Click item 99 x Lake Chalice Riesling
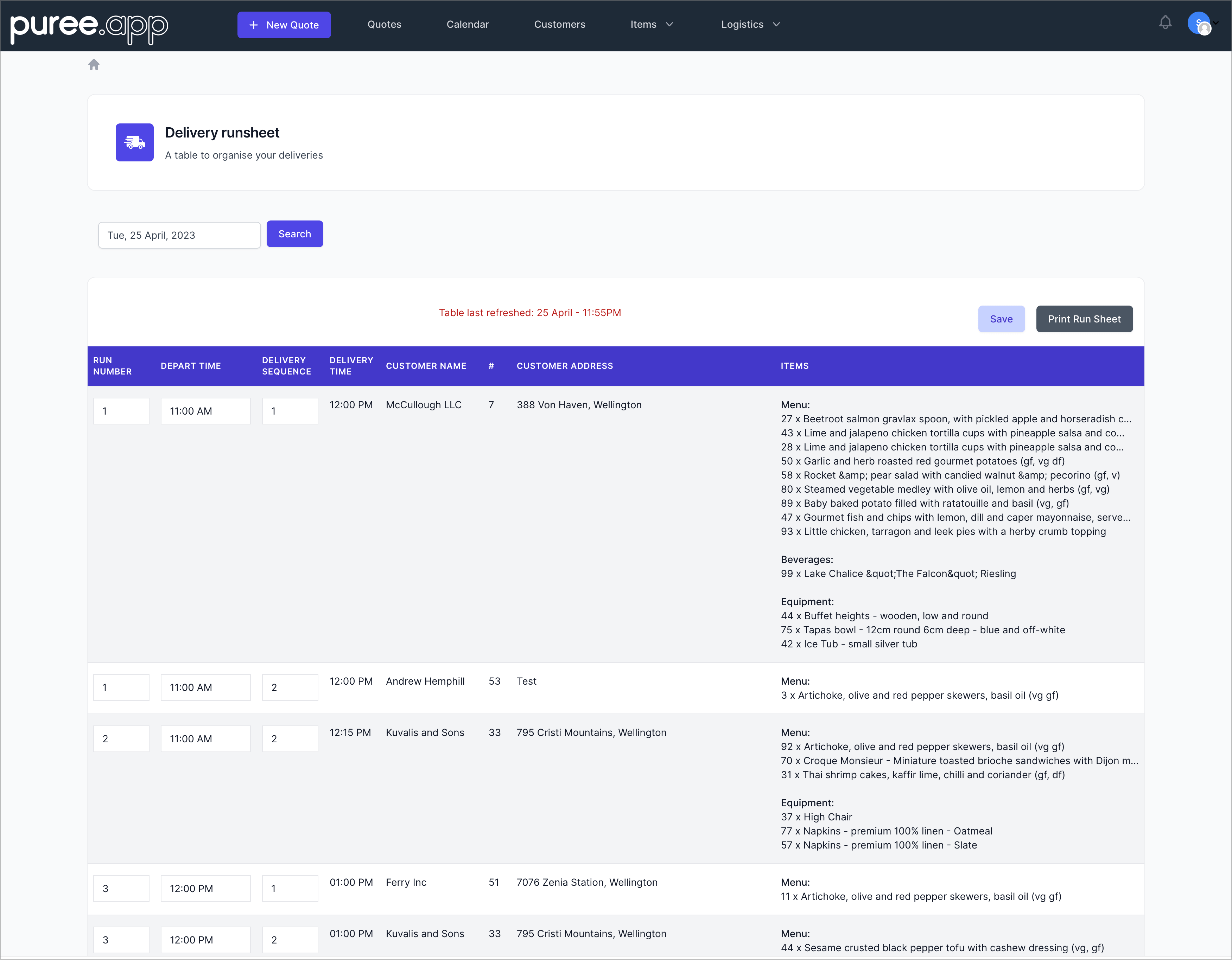Screen dimensions: 1232x960 (898, 574)
